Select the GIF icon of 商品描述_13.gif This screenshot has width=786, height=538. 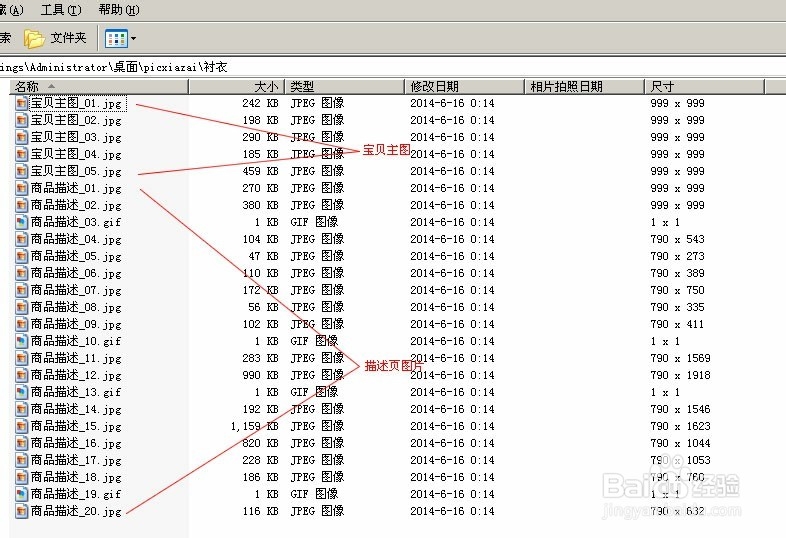click(x=21, y=393)
